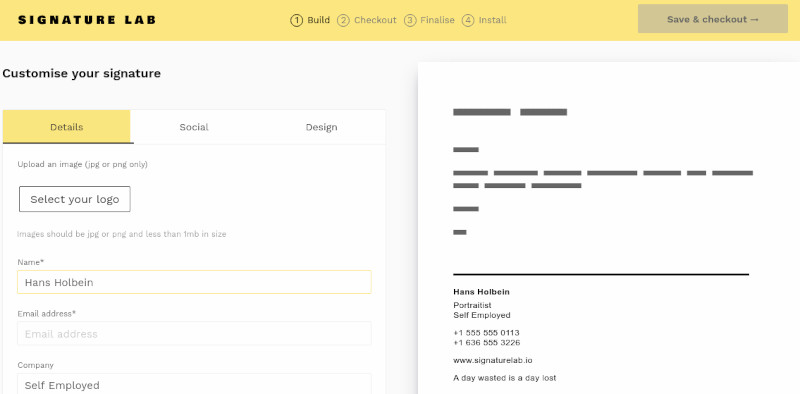
Task: Go to the Build step
Action: [x=310, y=20]
